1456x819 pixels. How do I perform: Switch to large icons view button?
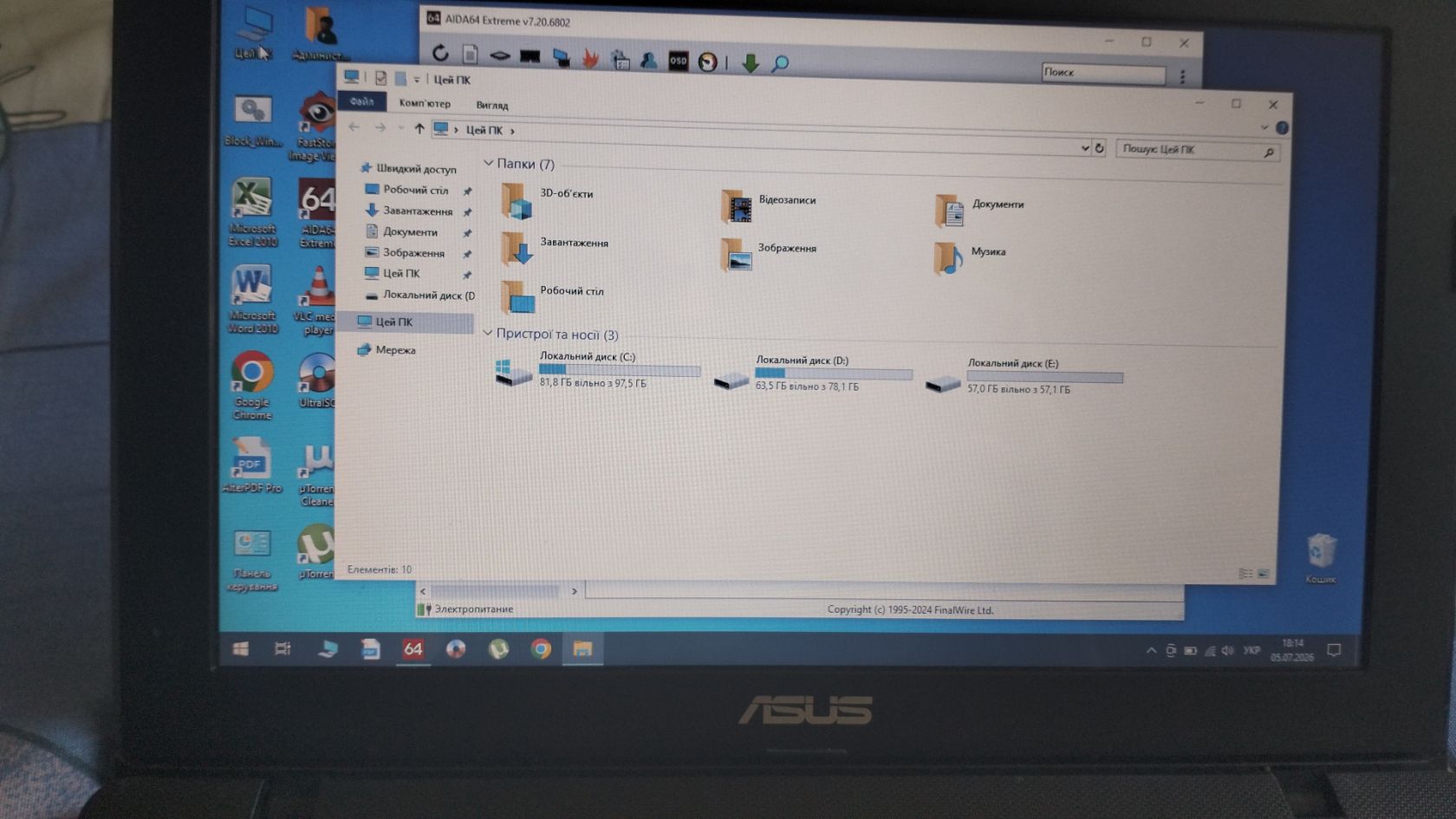tap(1264, 573)
